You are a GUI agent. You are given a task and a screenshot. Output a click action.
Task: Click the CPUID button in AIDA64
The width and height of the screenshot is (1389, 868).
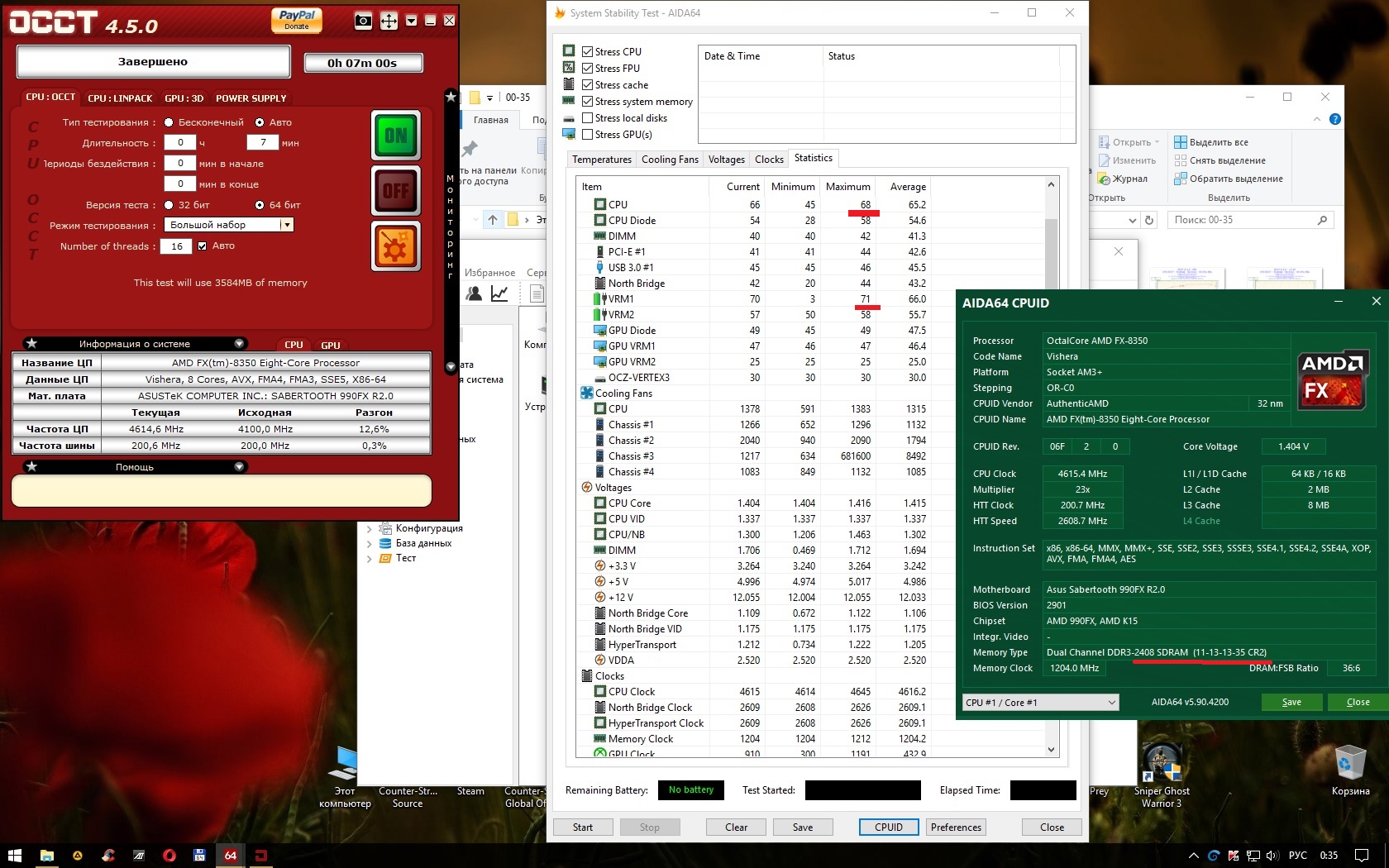tap(889, 827)
